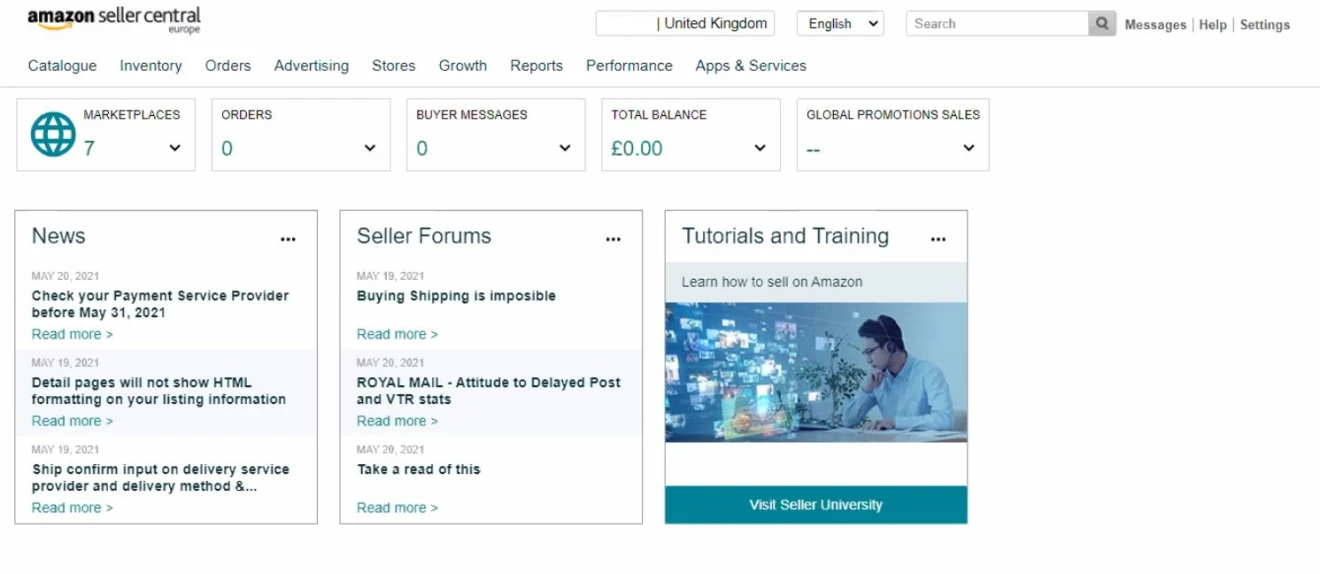Screen dimensions: 1320x574
Task: Read more about HTML formatting news
Action: click(x=72, y=421)
